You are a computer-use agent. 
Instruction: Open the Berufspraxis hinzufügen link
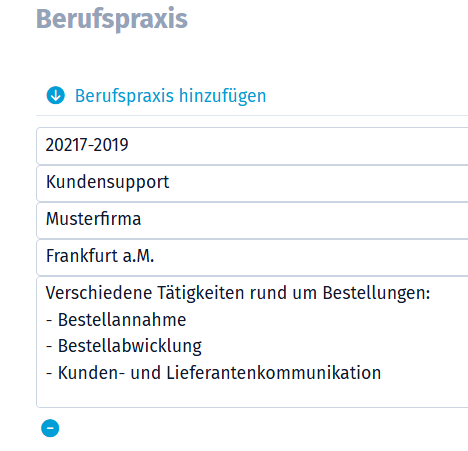coord(170,96)
